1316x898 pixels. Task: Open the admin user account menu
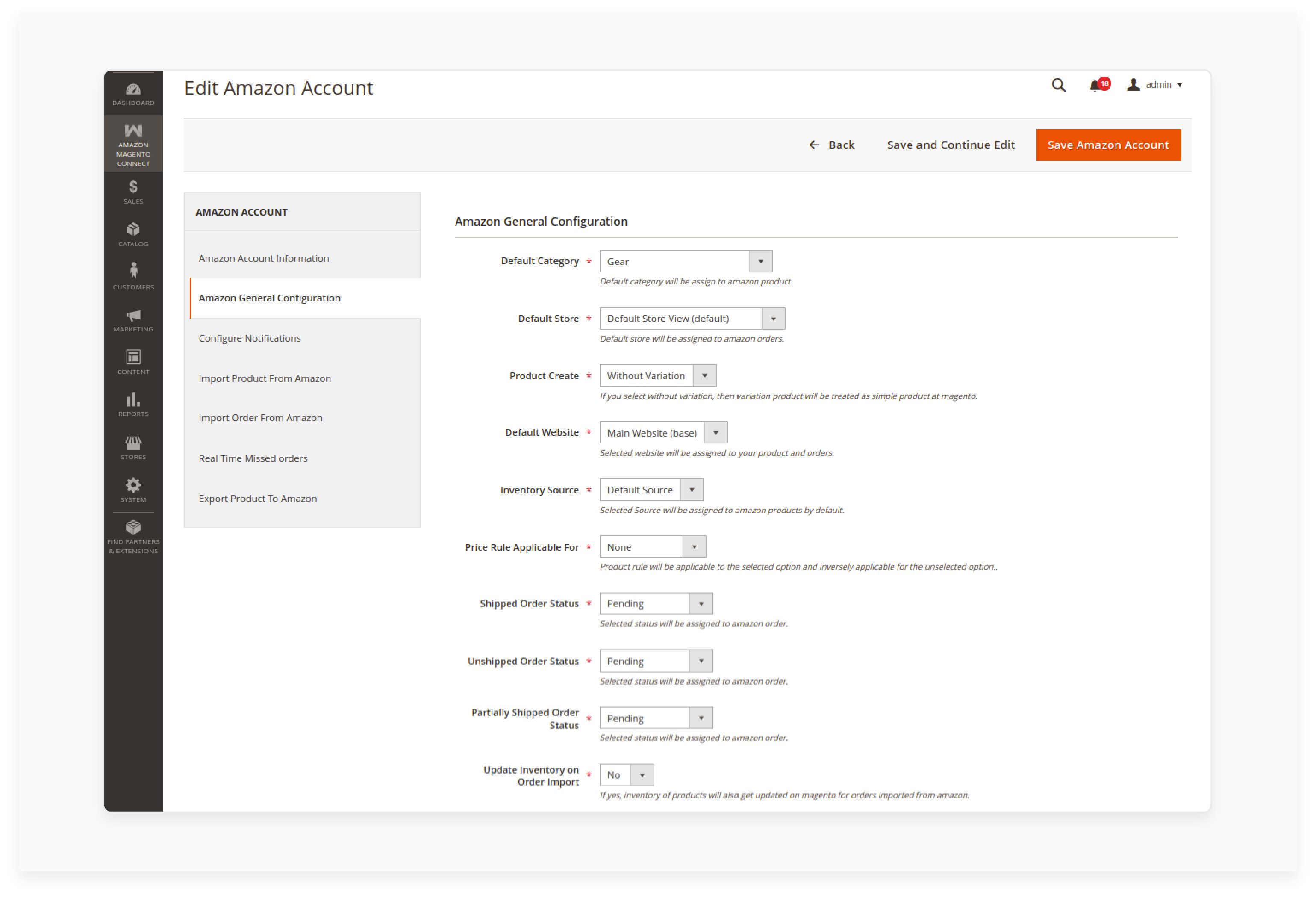pyautogui.click(x=1154, y=85)
